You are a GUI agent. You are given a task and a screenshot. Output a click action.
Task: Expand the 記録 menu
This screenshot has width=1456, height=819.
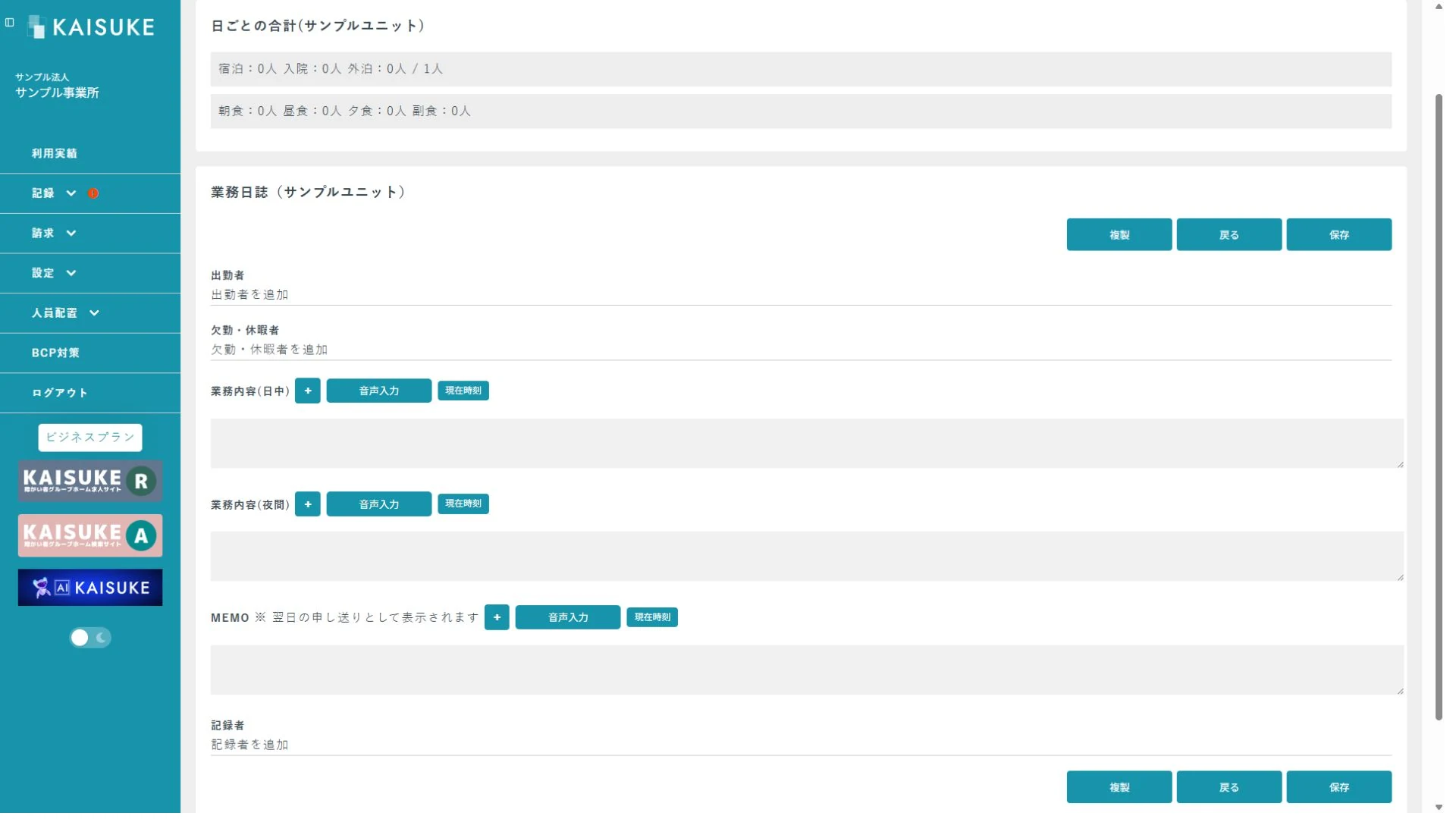[90, 193]
